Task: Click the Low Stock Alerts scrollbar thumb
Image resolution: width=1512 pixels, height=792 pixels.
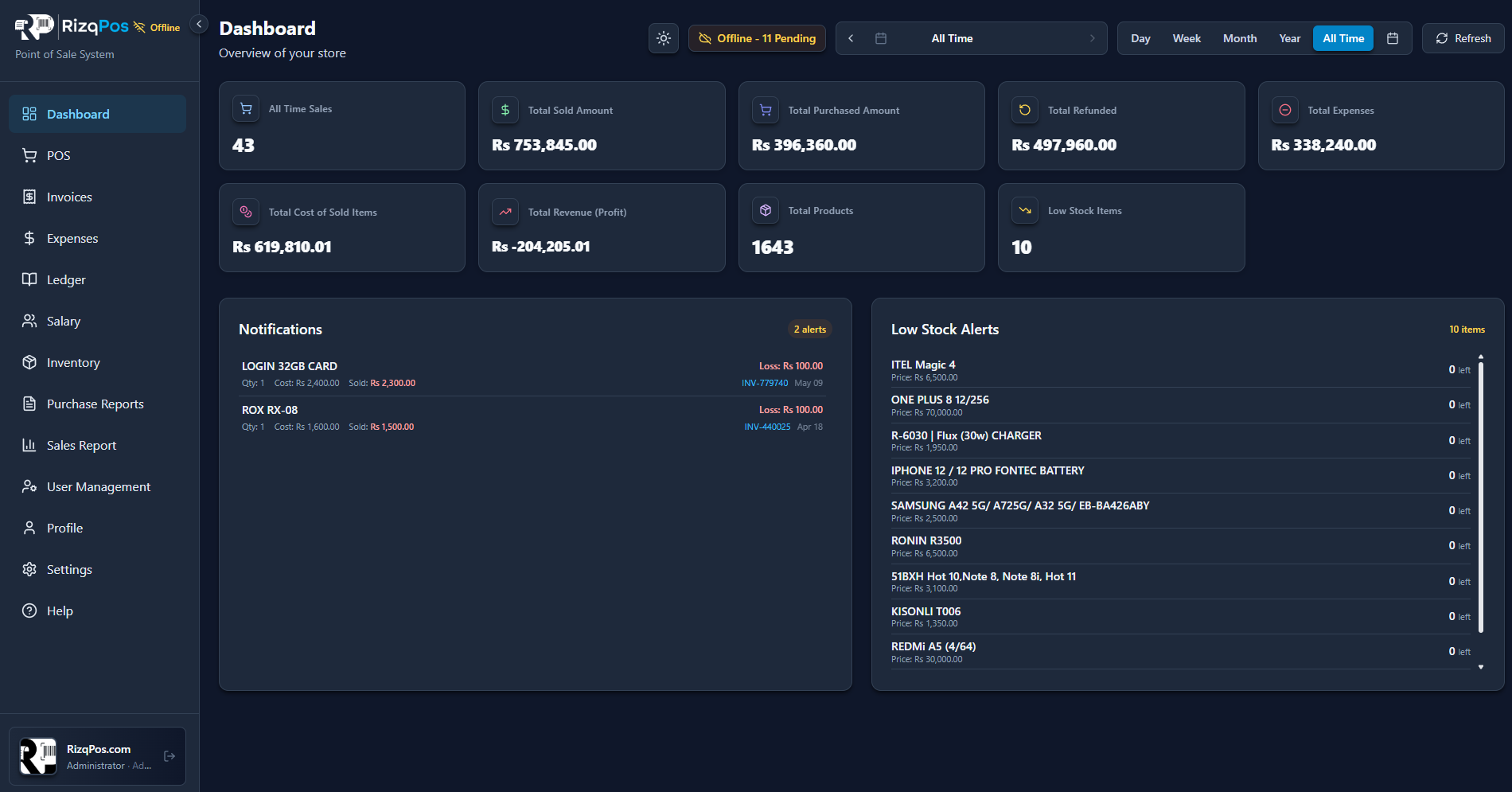Action: point(1481,497)
